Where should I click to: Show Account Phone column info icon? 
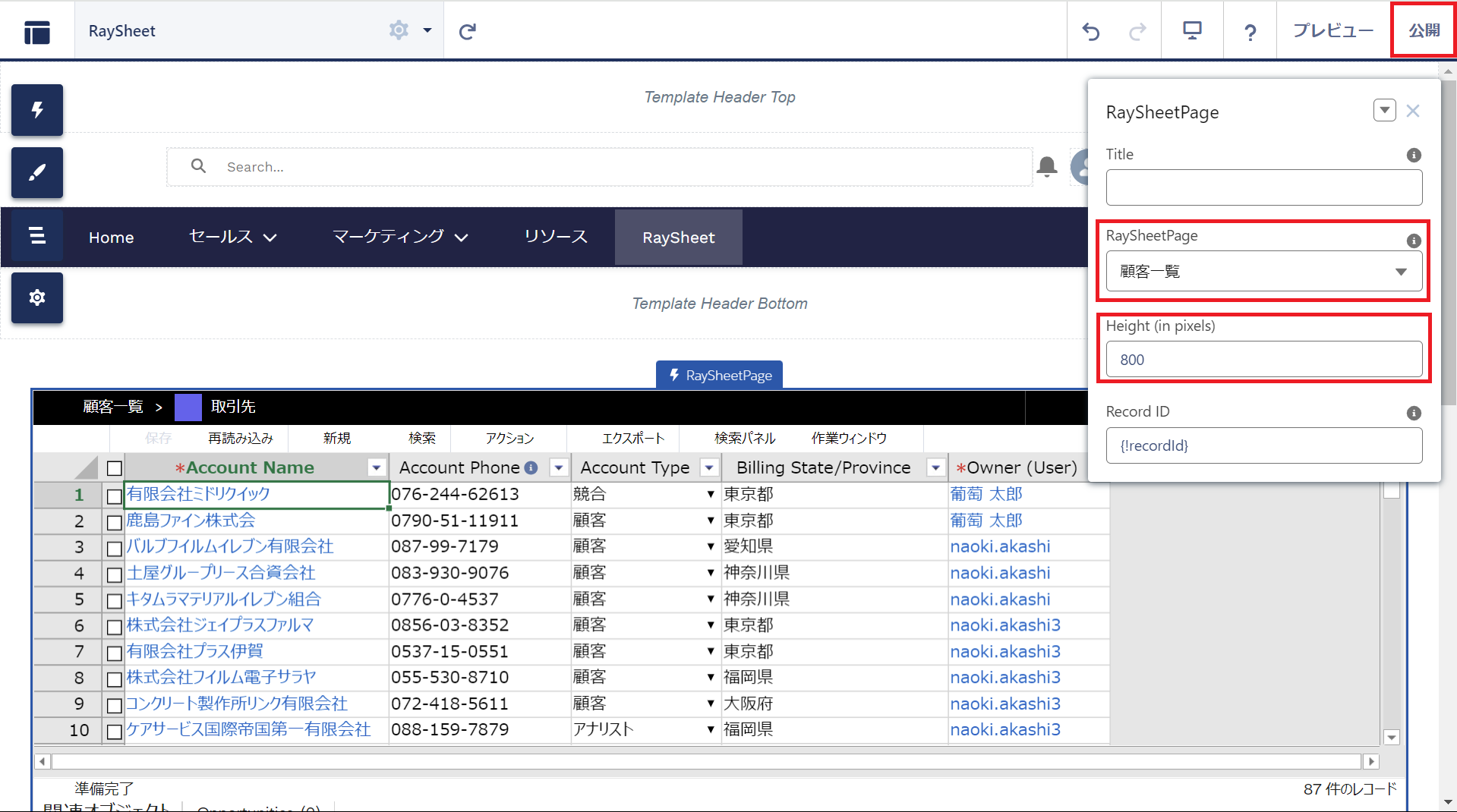(531, 467)
